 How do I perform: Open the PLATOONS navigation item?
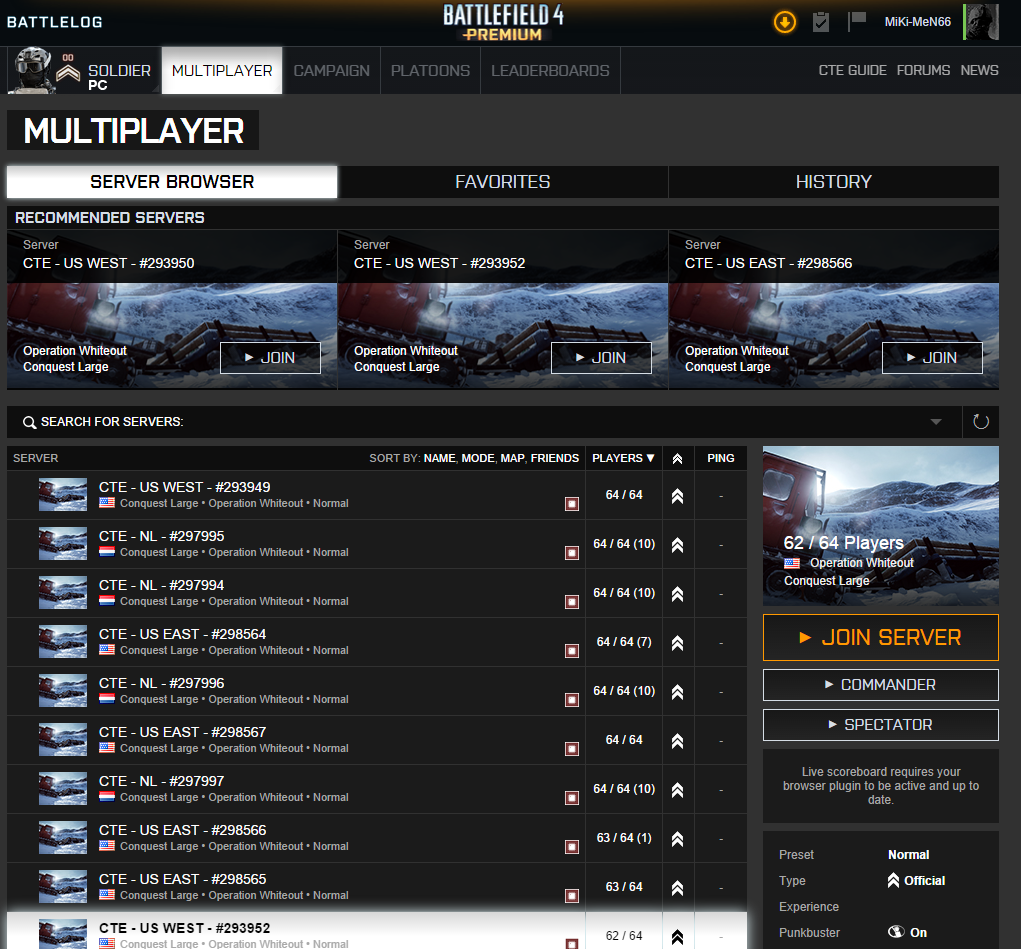[430, 70]
